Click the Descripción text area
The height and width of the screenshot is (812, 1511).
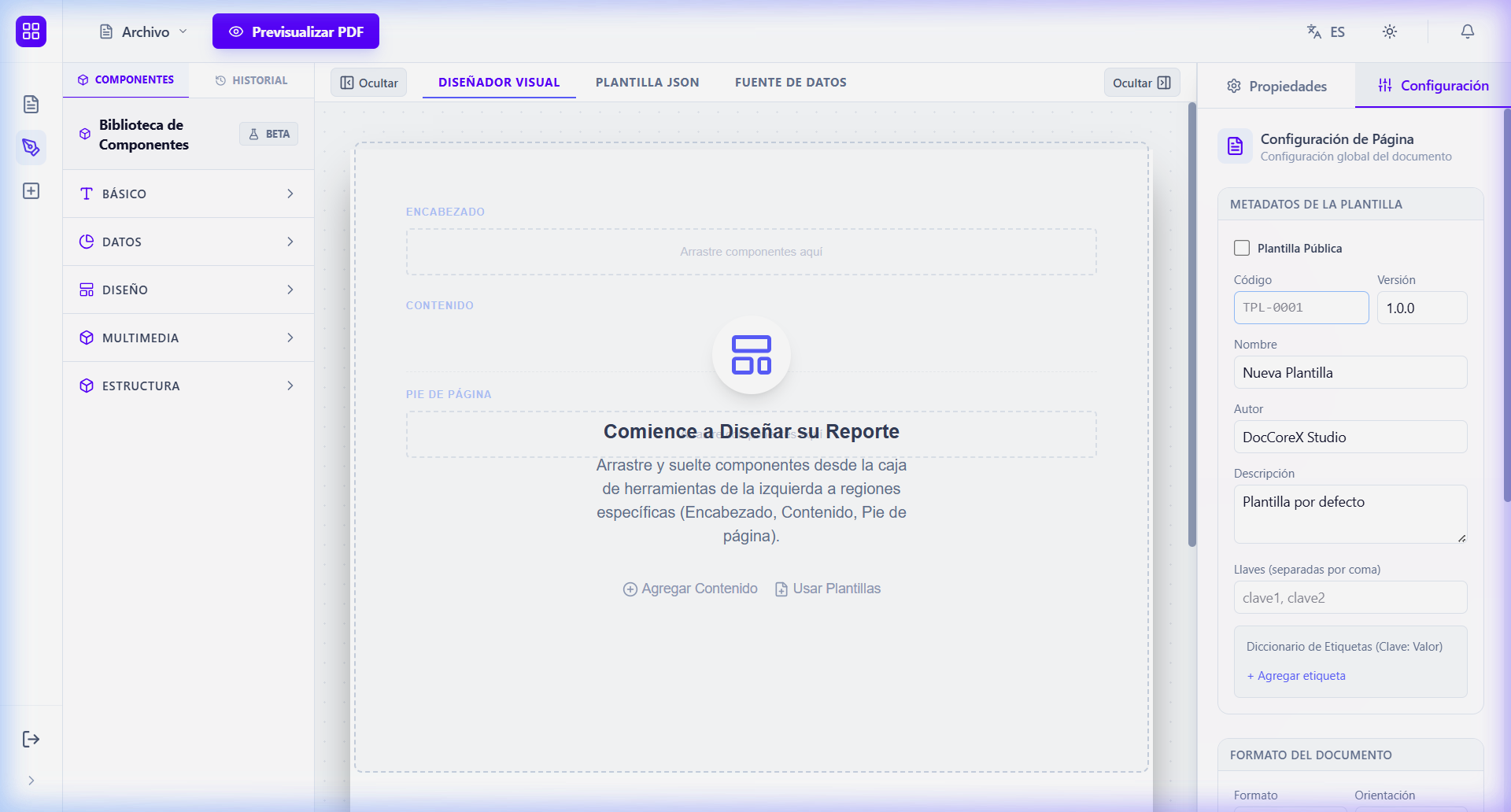point(1350,514)
